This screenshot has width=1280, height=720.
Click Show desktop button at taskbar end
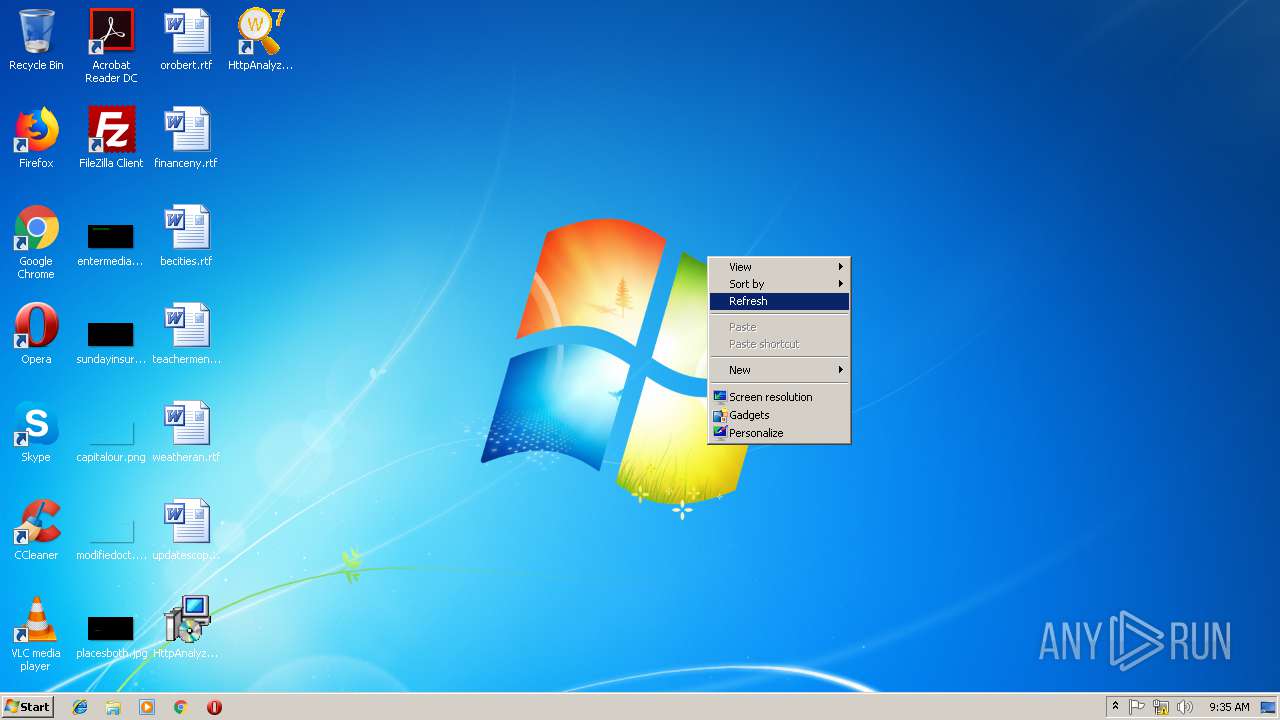[x=1269, y=707]
